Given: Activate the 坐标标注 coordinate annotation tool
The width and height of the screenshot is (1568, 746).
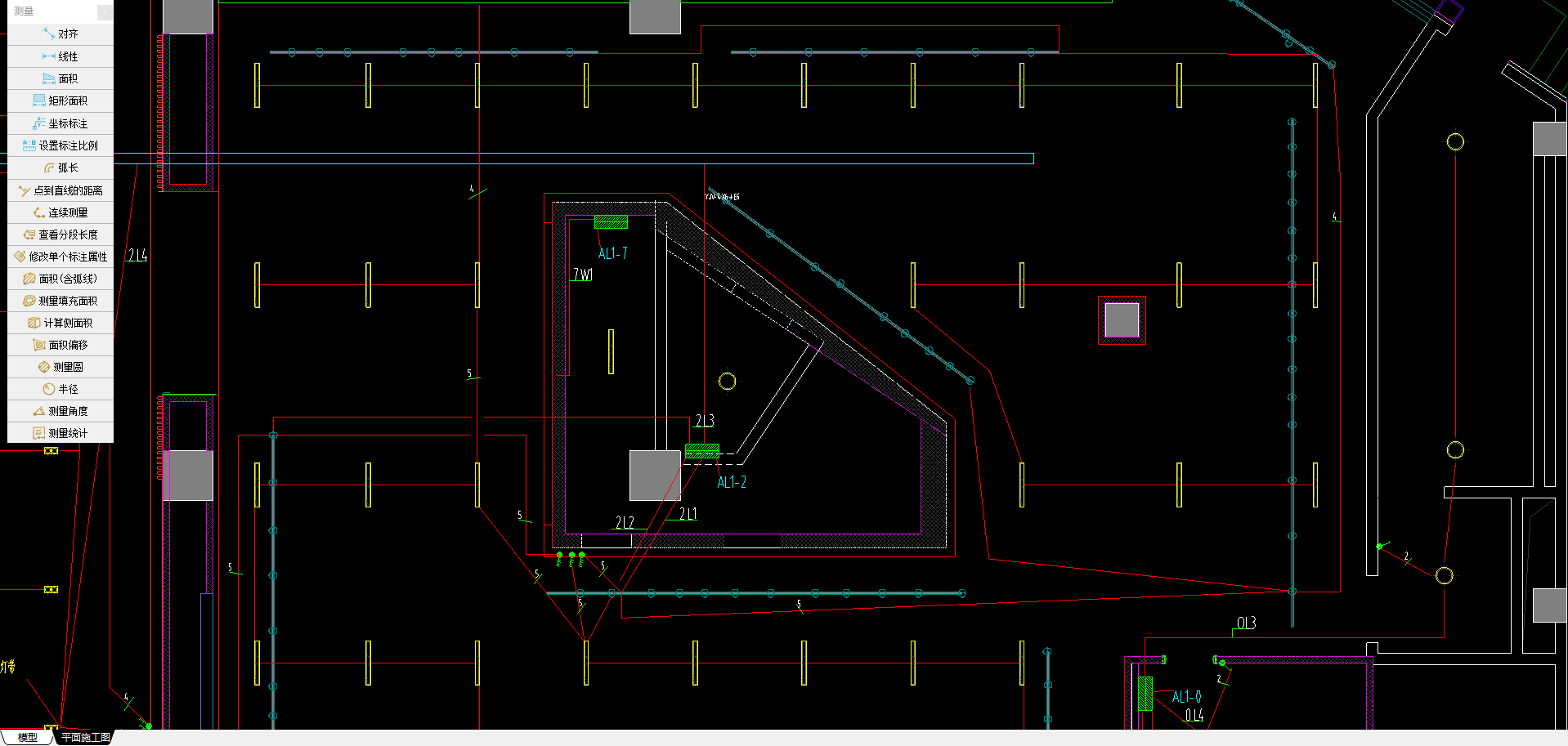Looking at the screenshot, I should 60,123.
